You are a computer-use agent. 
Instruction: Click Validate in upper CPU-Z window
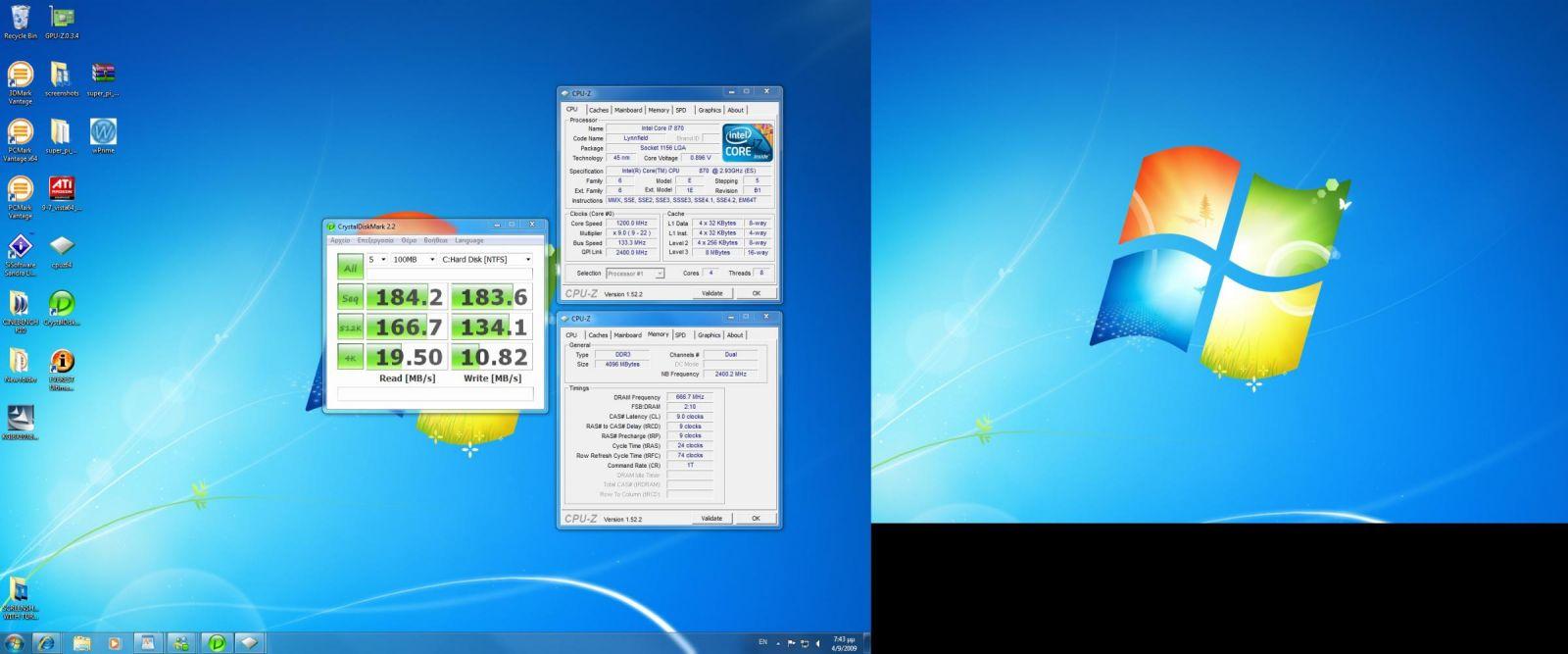pos(712,293)
